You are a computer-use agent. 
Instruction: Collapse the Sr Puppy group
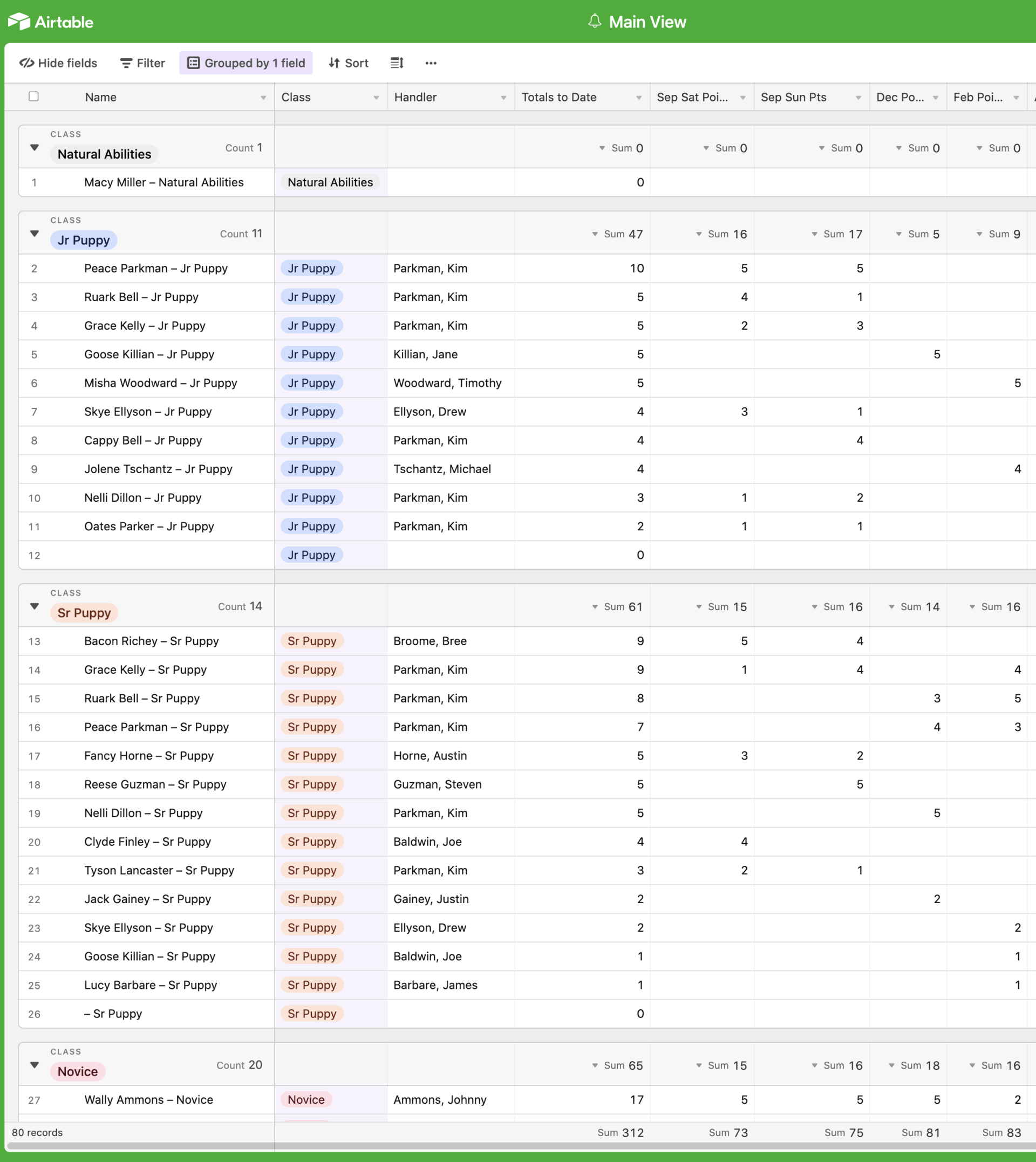[35, 606]
